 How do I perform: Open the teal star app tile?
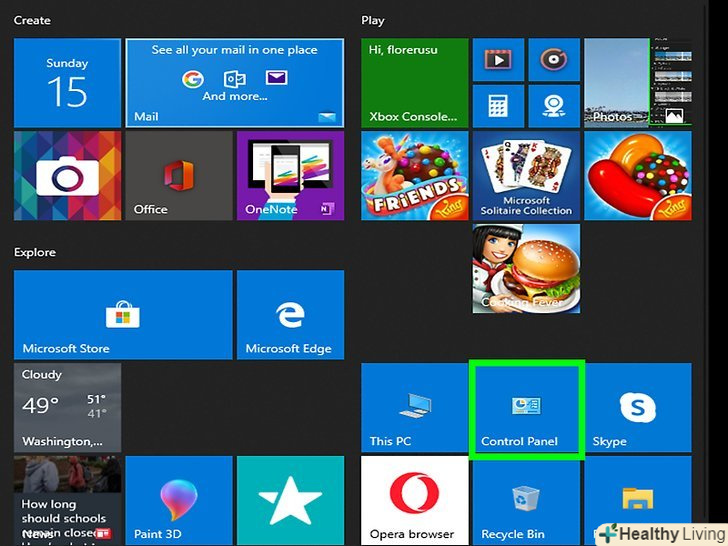(290, 500)
